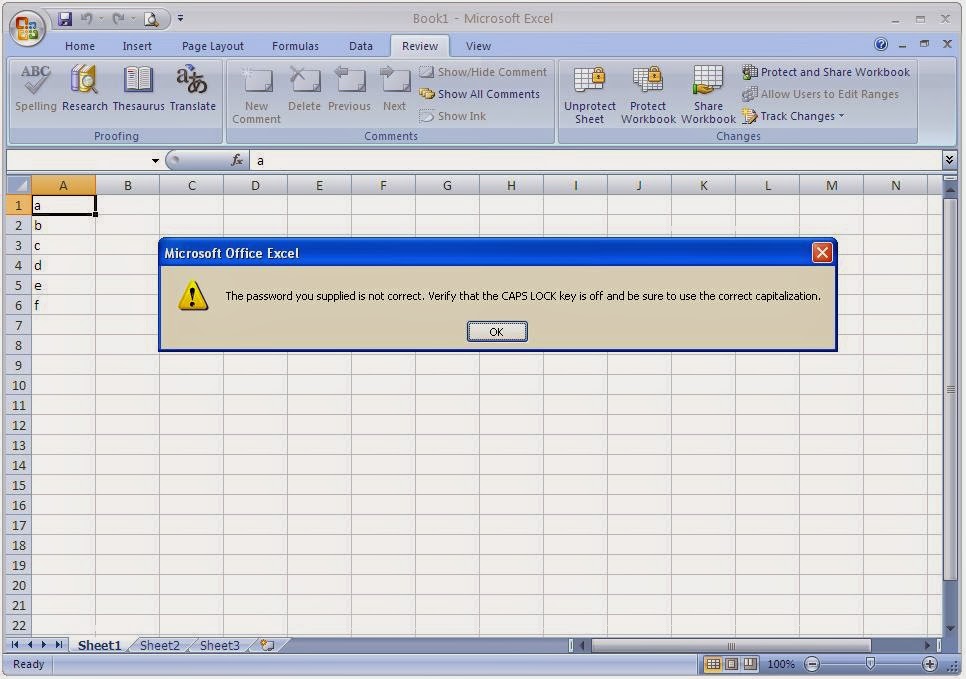Image resolution: width=966 pixels, height=679 pixels.
Task: Click OK on the password error dialog
Action: tap(497, 331)
